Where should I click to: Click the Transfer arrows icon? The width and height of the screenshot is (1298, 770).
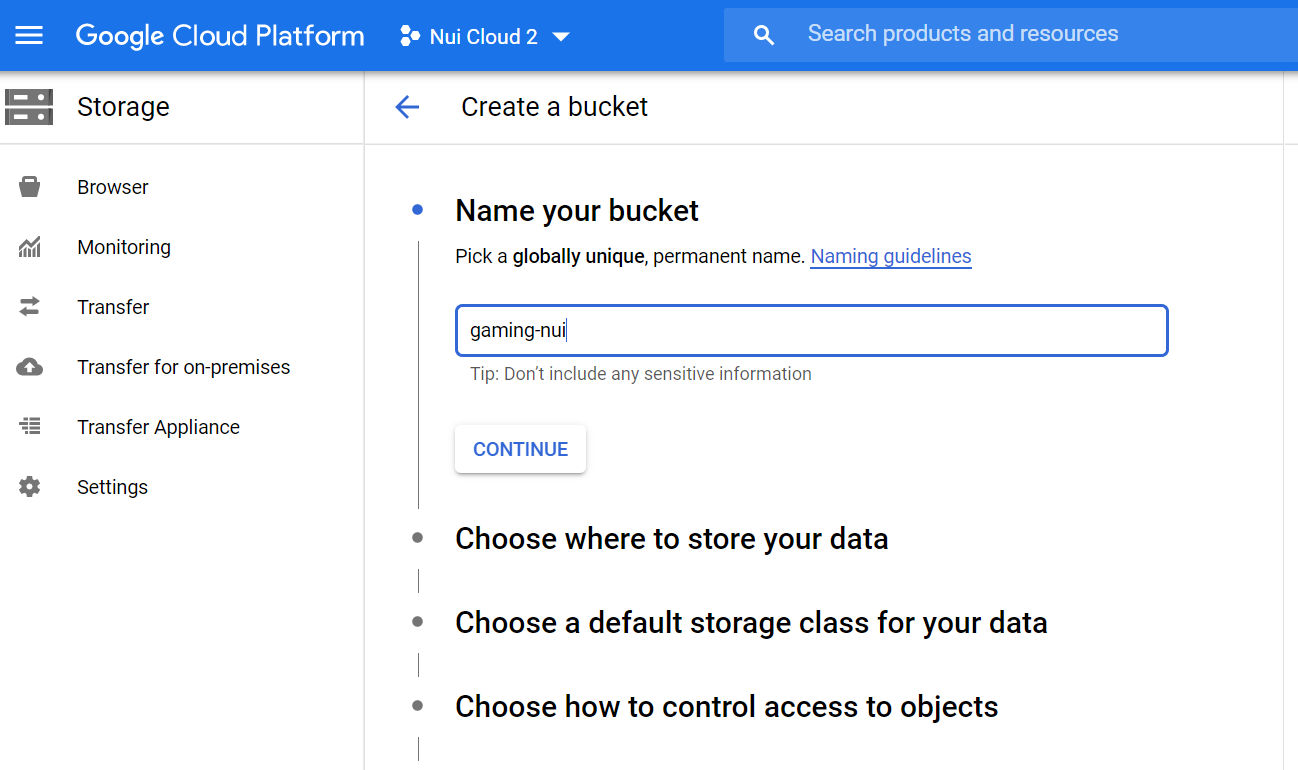(x=30, y=307)
